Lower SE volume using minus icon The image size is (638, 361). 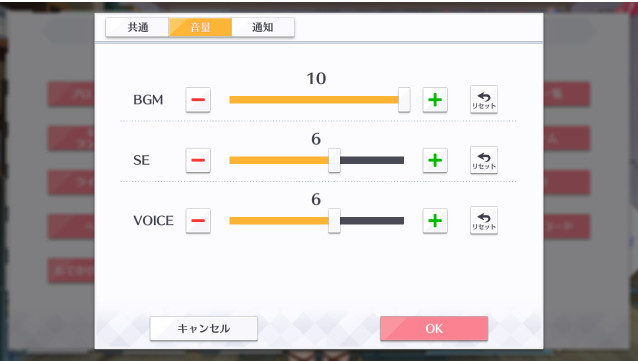[x=198, y=160]
